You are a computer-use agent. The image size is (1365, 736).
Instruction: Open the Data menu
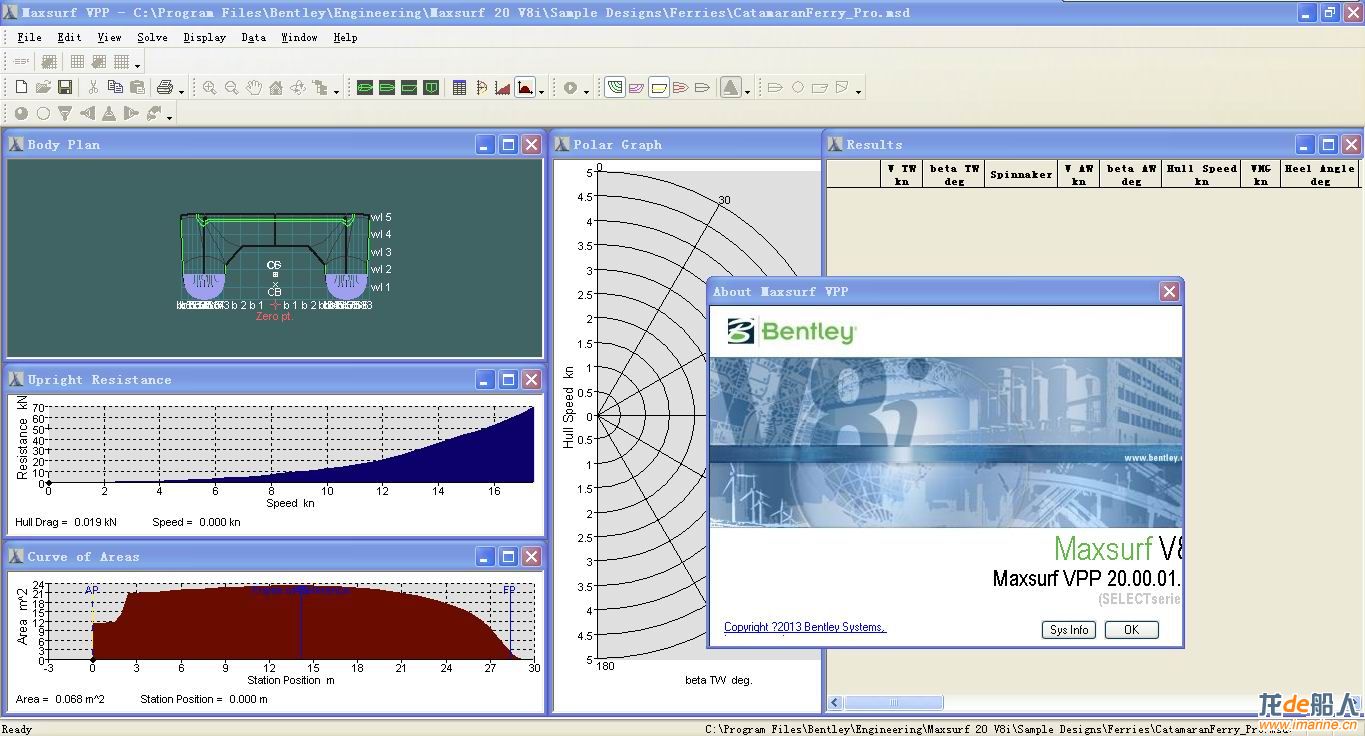254,37
